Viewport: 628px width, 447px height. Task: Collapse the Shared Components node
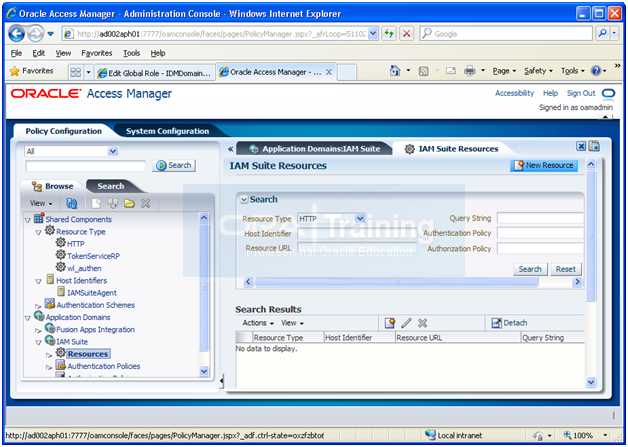[x=28, y=220]
